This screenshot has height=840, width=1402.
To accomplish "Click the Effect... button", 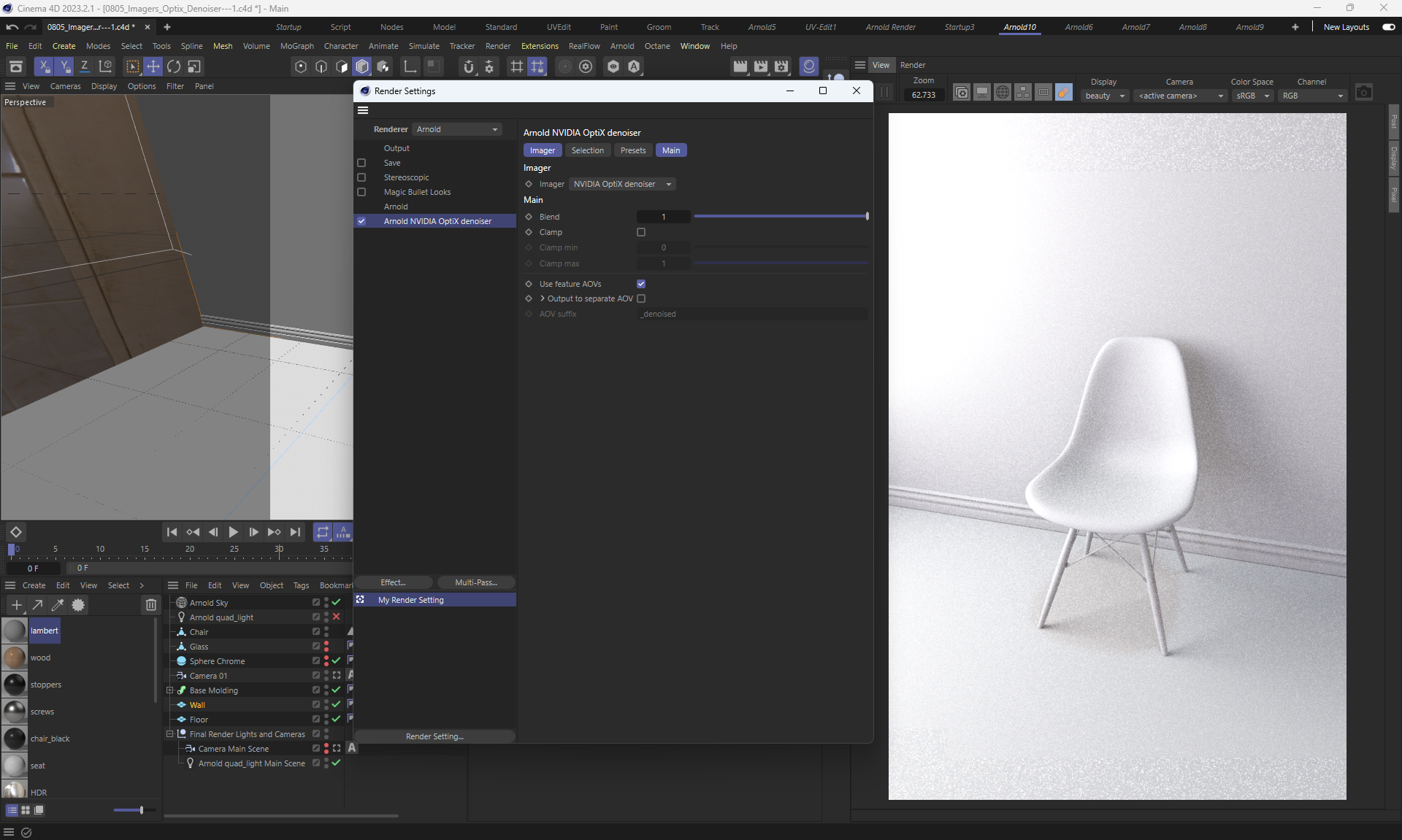I will pos(393,582).
